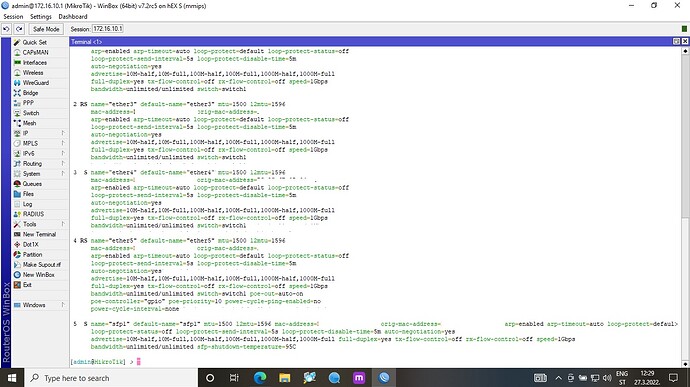The height and width of the screenshot is (387, 690).
Task: Open the Dashboard menu
Action: coord(73,17)
